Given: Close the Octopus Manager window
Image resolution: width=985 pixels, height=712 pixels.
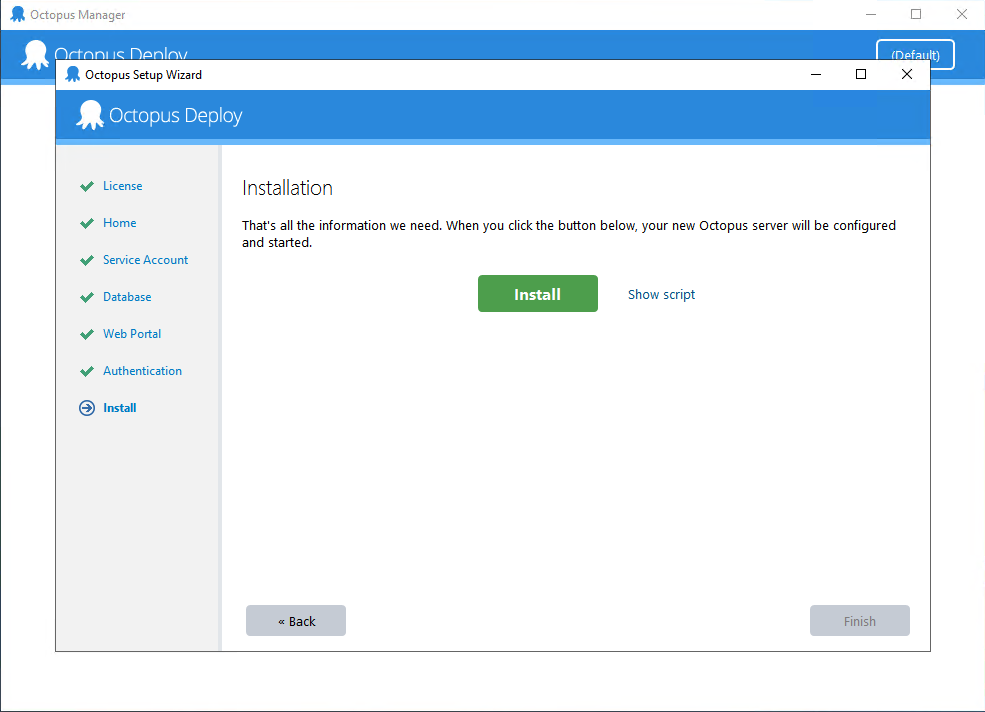Looking at the screenshot, I should coord(962,14).
